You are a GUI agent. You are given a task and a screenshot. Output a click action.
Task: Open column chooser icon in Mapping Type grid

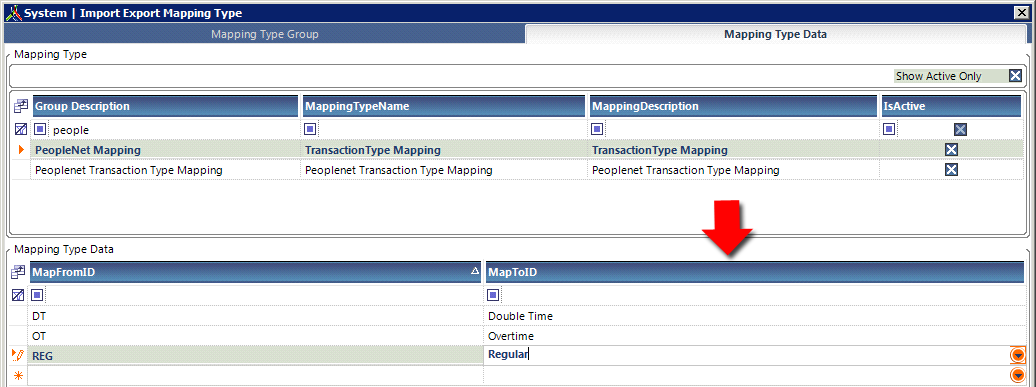coord(20,106)
